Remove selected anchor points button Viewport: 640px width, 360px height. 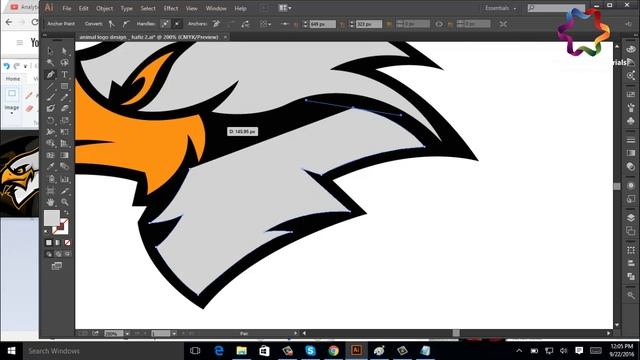coord(216,24)
